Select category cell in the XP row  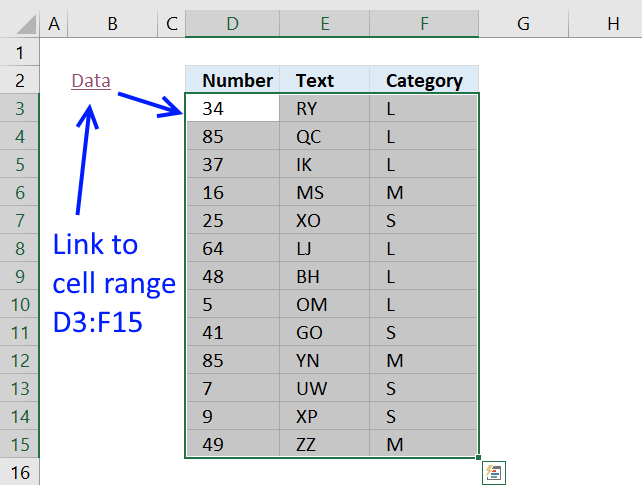click(x=424, y=416)
